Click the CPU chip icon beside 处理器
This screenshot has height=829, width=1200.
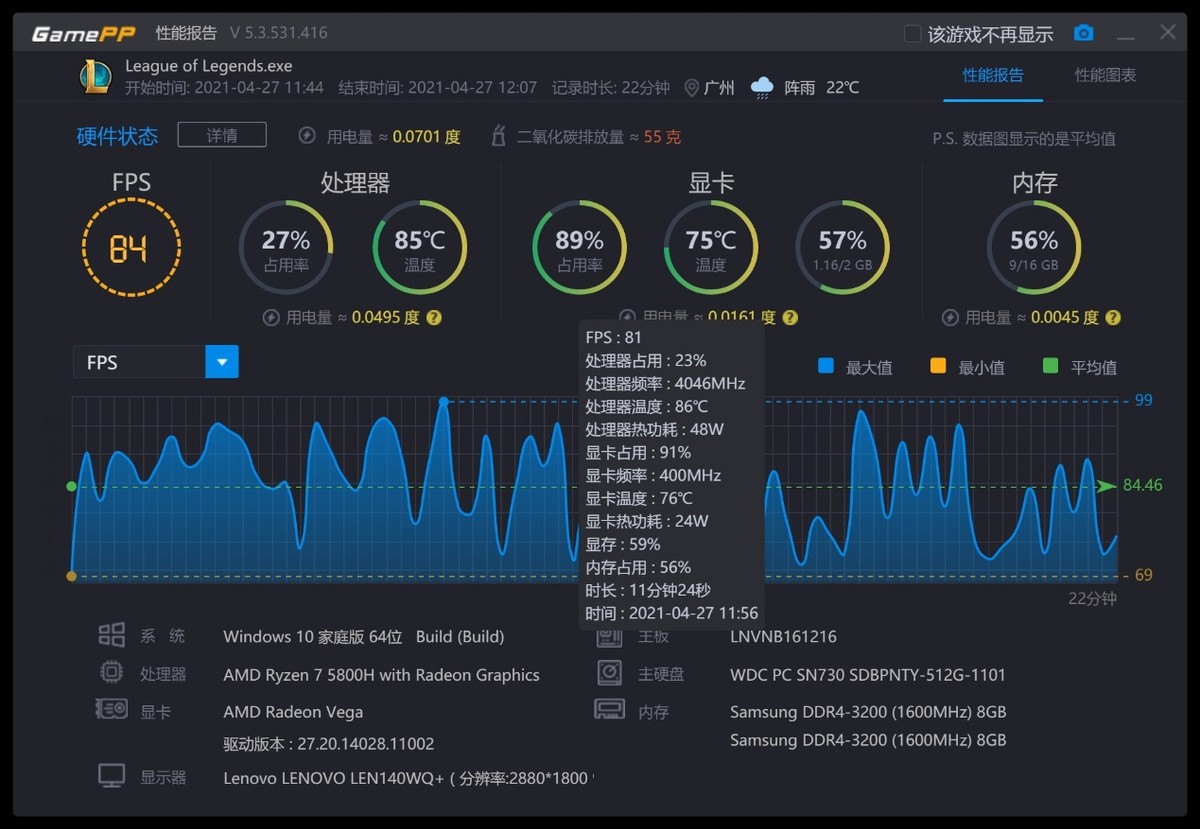(x=111, y=672)
